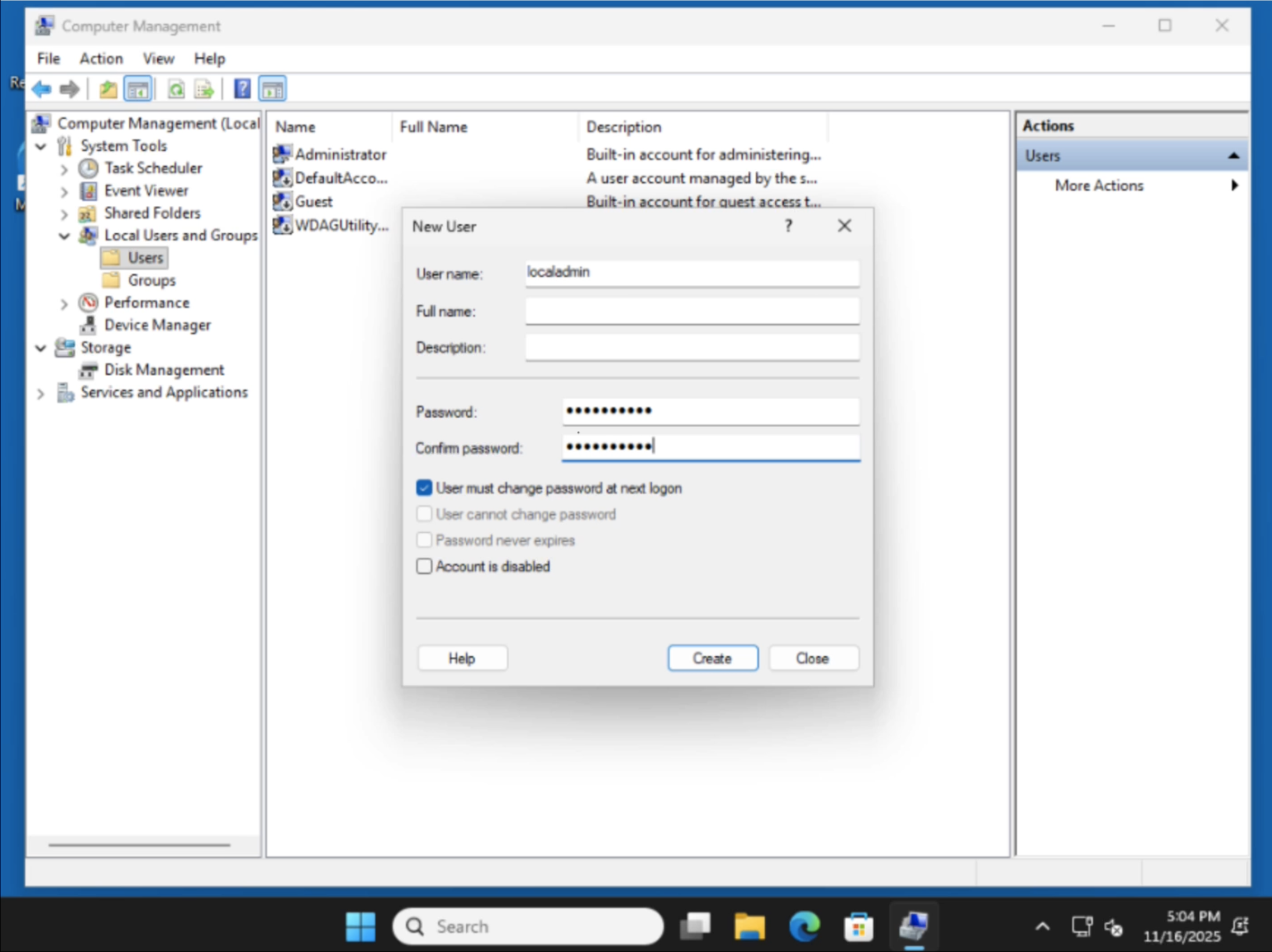
Task: Click the Forward arrow toolbar icon
Action: [69, 90]
